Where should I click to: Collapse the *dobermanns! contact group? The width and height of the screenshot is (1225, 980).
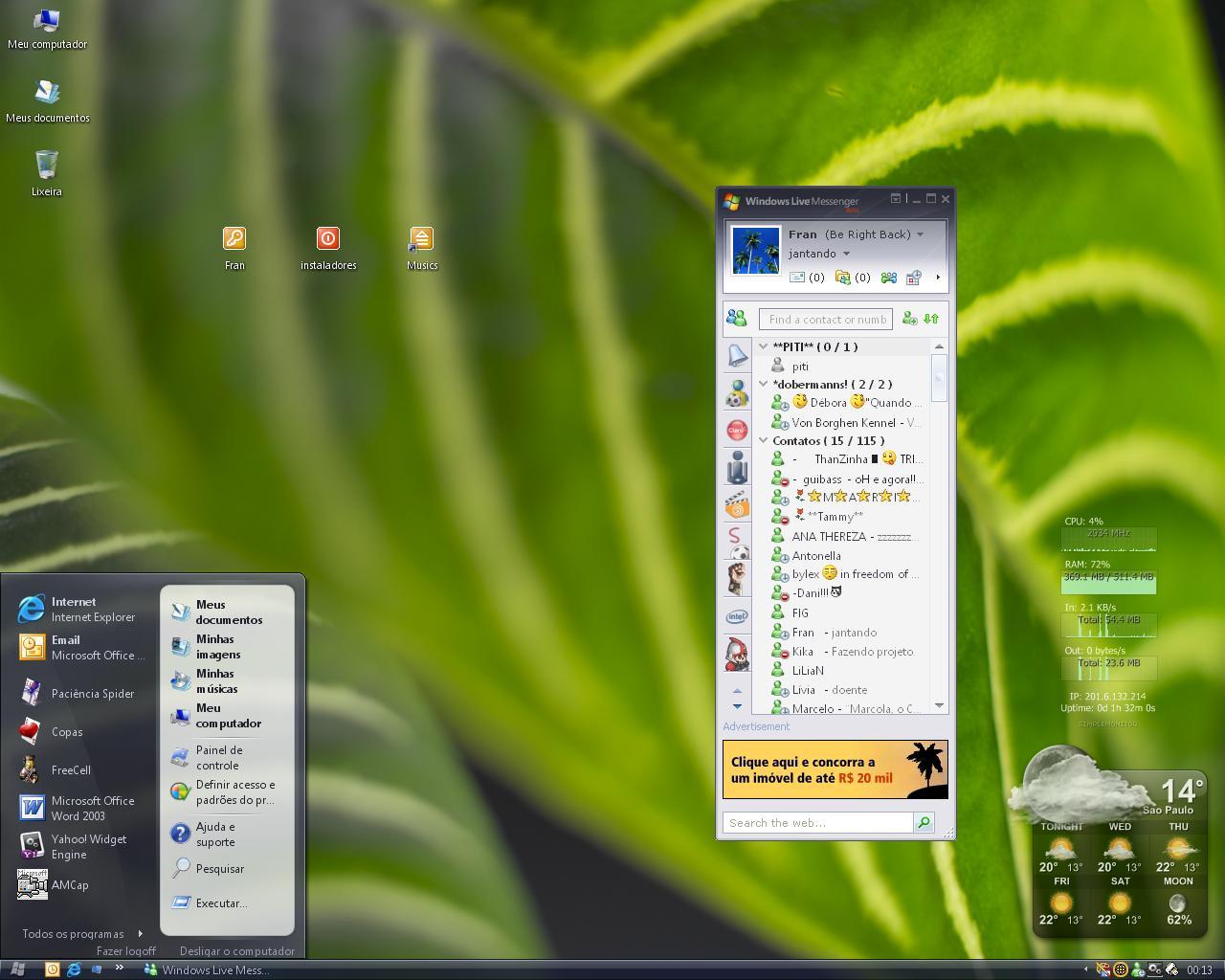764,384
